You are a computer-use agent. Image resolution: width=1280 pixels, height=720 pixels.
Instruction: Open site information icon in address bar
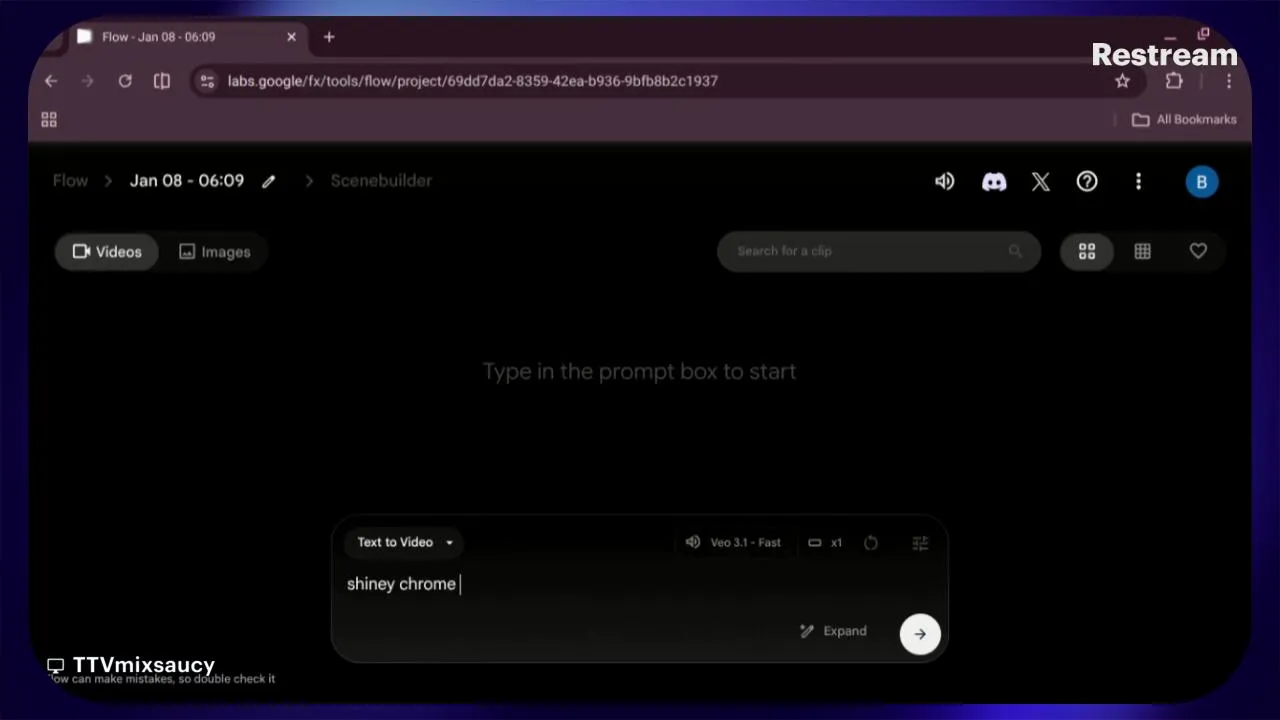(207, 81)
